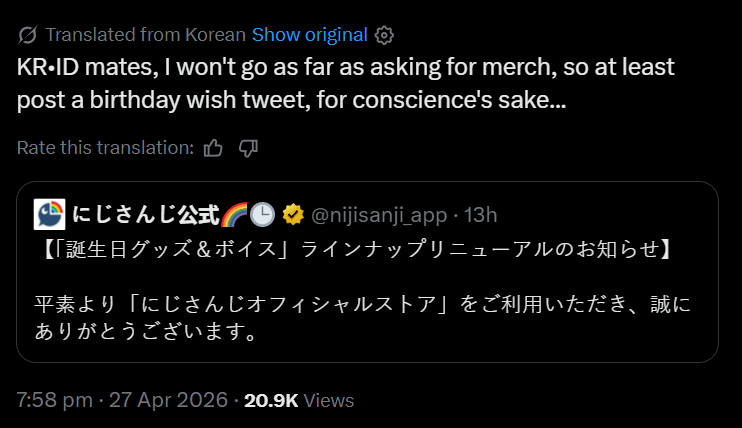The height and width of the screenshot is (428, 742).
Task: Rate the translation with thumbs up
Action: click(213, 148)
